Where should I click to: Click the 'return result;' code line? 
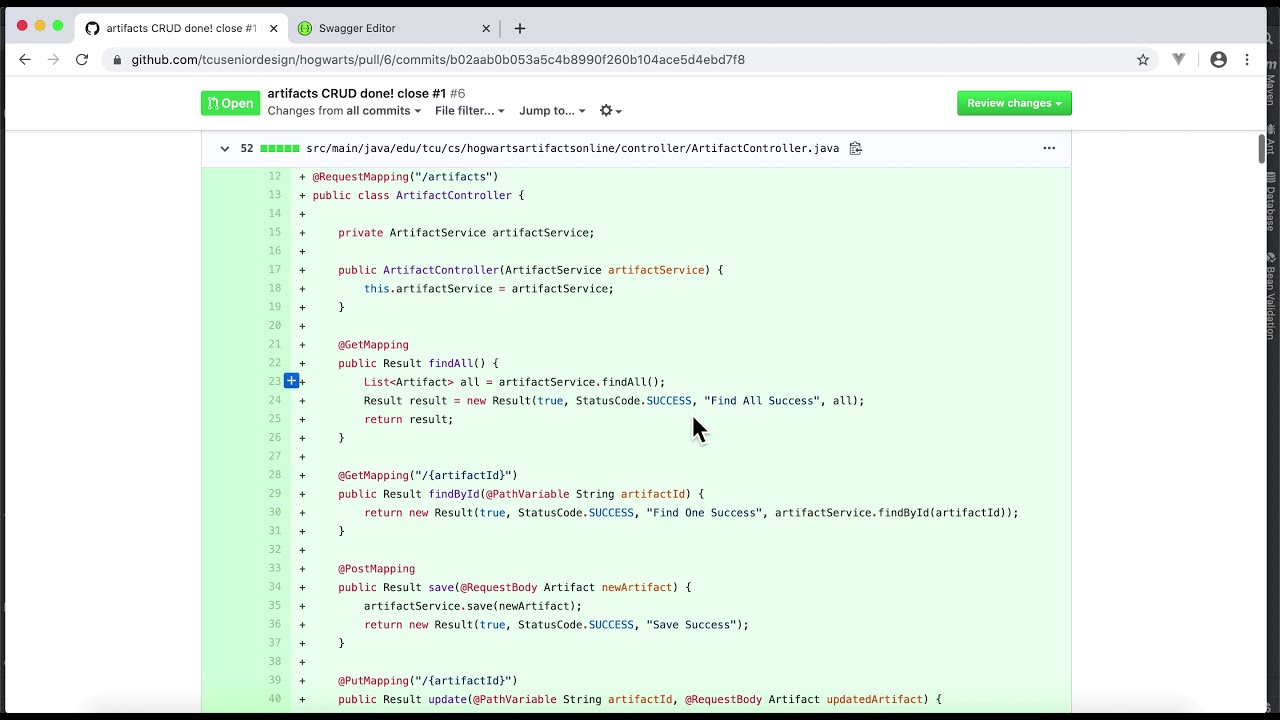(x=408, y=419)
